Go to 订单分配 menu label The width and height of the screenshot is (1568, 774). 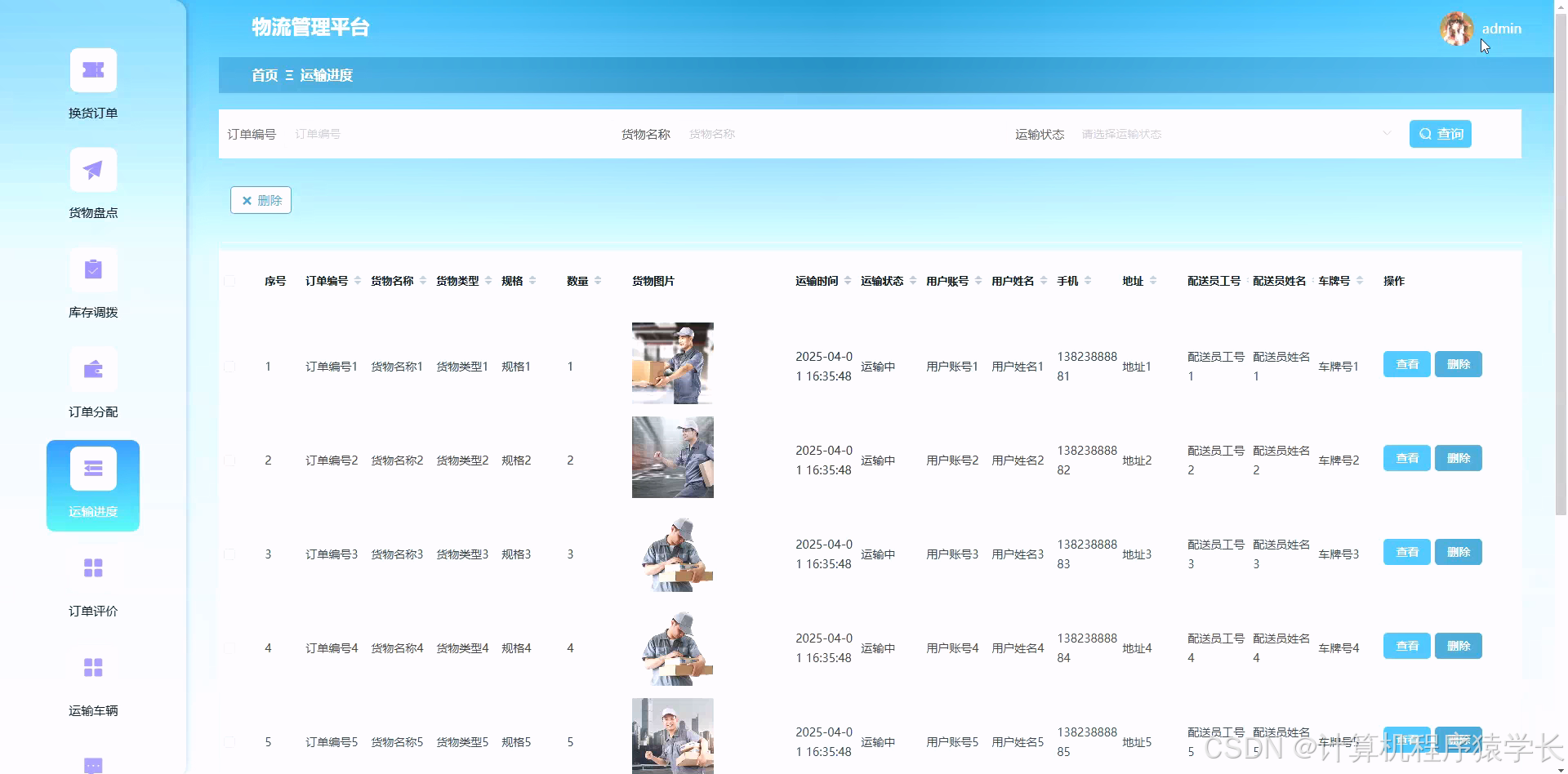[x=93, y=412]
